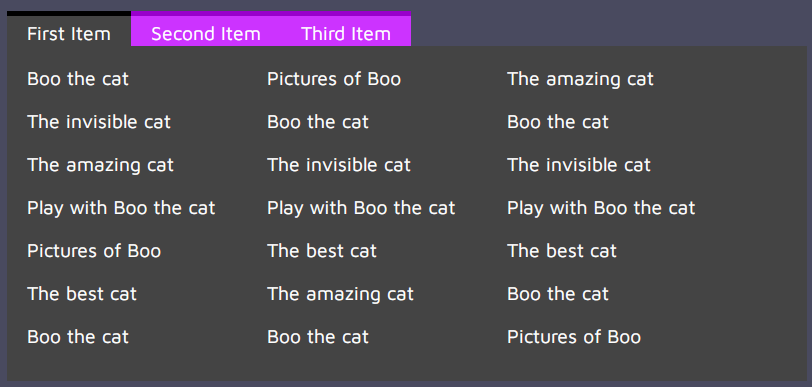Open The invisible cat link in first column
The width and height of the screenshot is (812, 387).
point(99,122)
